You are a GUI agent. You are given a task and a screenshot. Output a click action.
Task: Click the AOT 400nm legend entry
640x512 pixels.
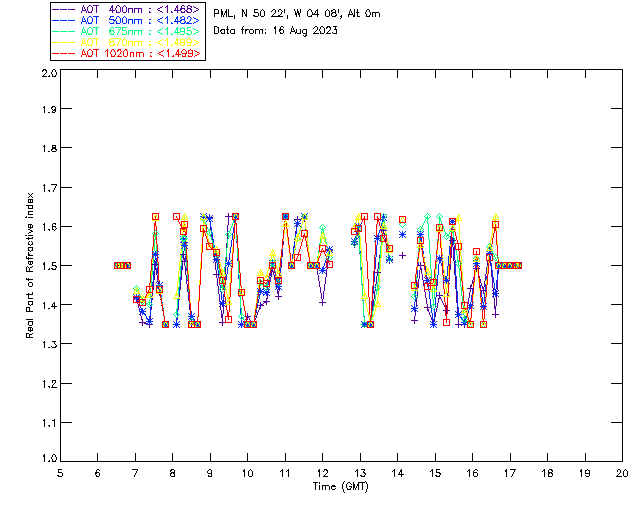(126, 9)
